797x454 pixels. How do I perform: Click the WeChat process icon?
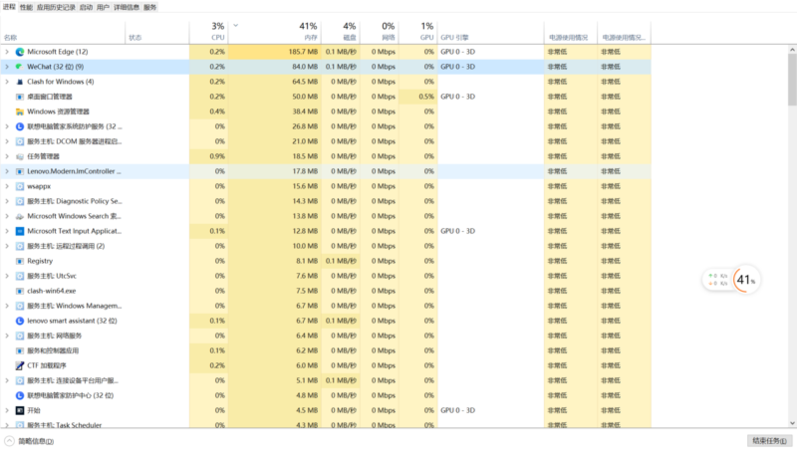point(19,66)
